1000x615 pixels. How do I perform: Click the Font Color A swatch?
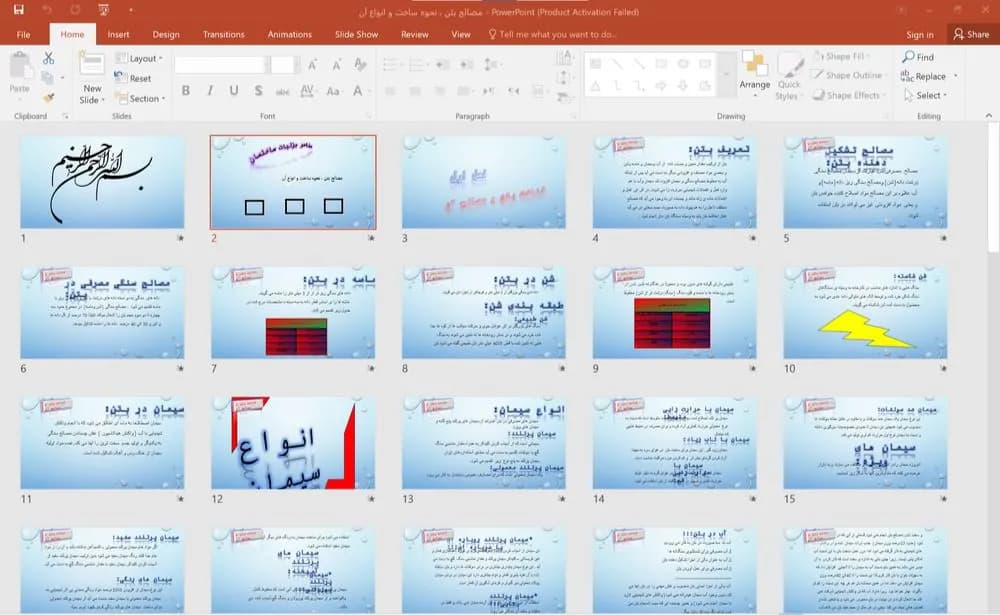pyautogui.click(x=358, y=91)
